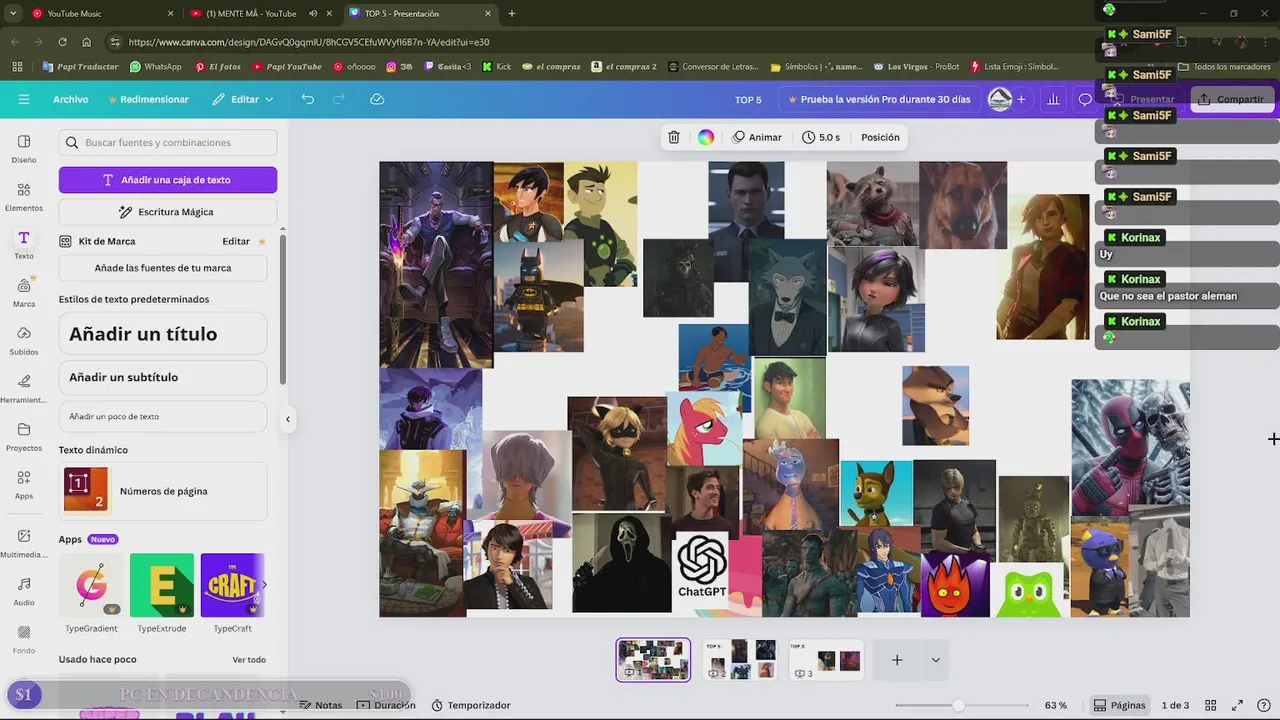1280x720 pixels.
Task: Click Añadir una caja de texto button
Action: pos(168,180)
